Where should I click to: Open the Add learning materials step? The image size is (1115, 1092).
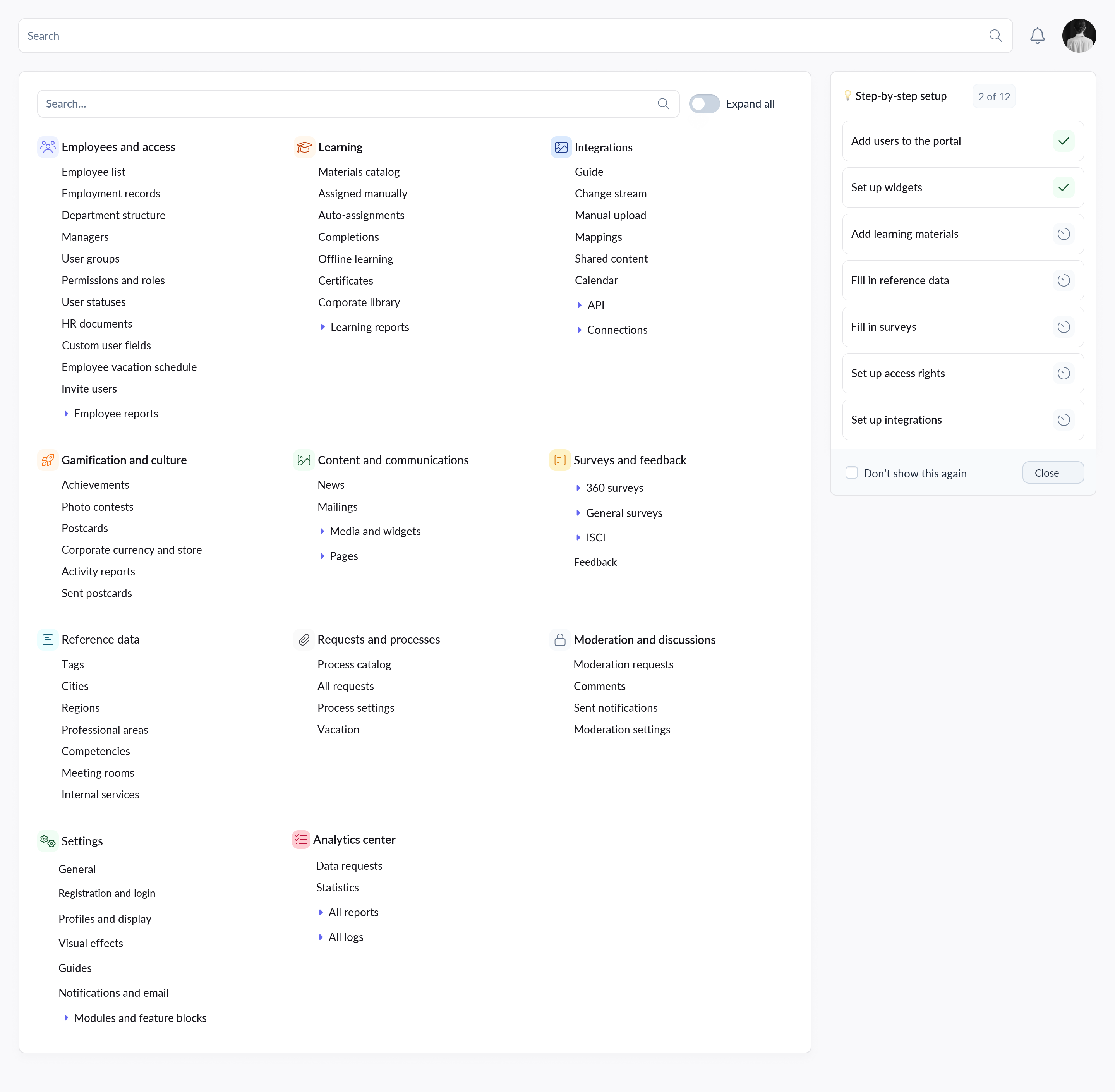[x=962, y=234]
